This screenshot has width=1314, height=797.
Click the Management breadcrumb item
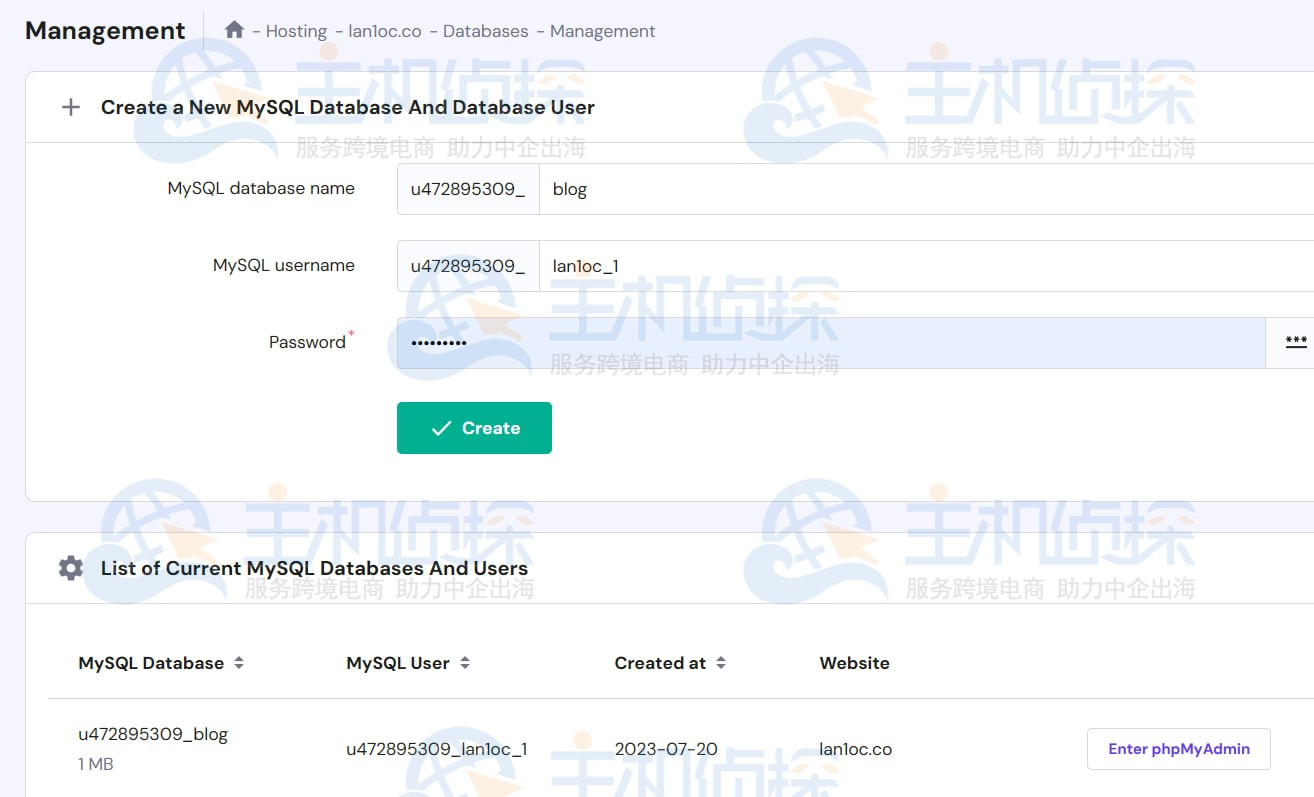603,31
